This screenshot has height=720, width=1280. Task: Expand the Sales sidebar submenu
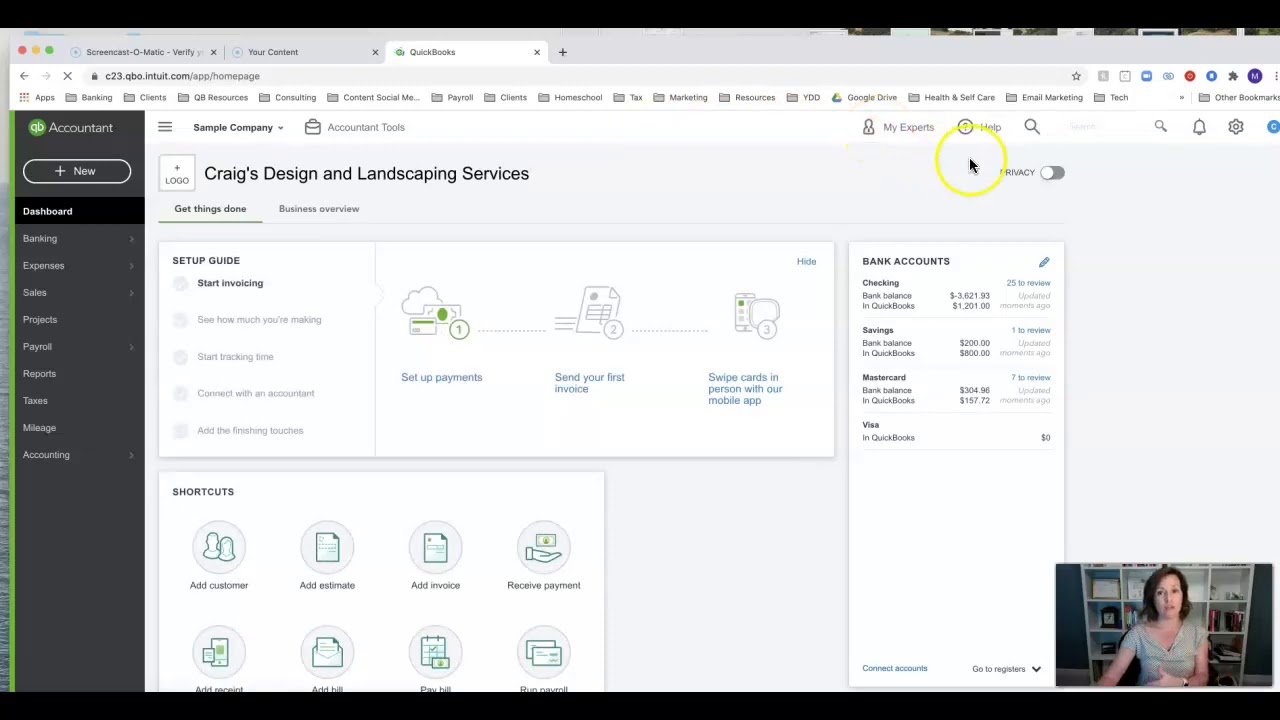131,292
